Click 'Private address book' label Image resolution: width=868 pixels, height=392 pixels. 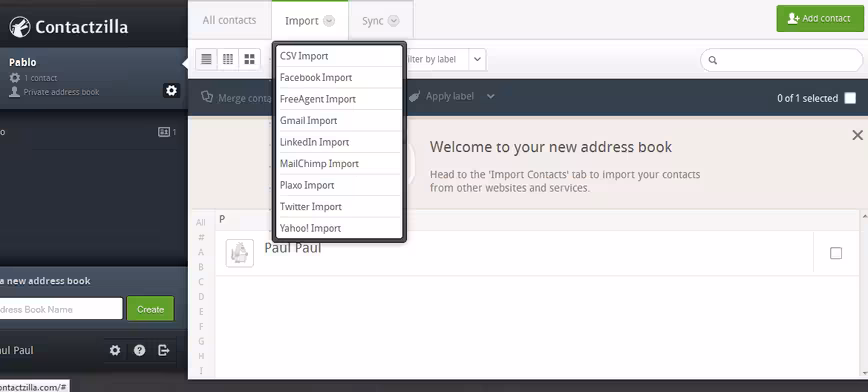61,92
